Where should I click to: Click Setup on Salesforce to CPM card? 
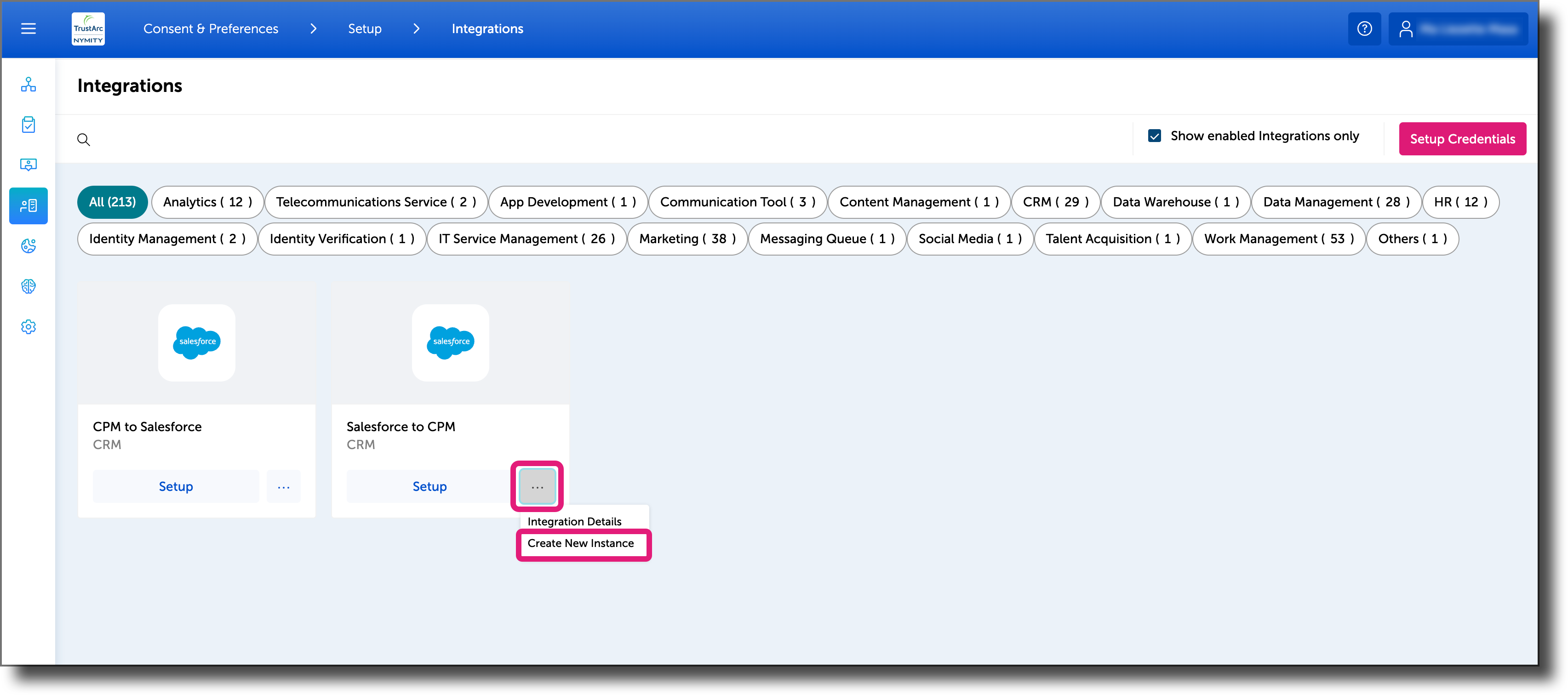point(429,486)
